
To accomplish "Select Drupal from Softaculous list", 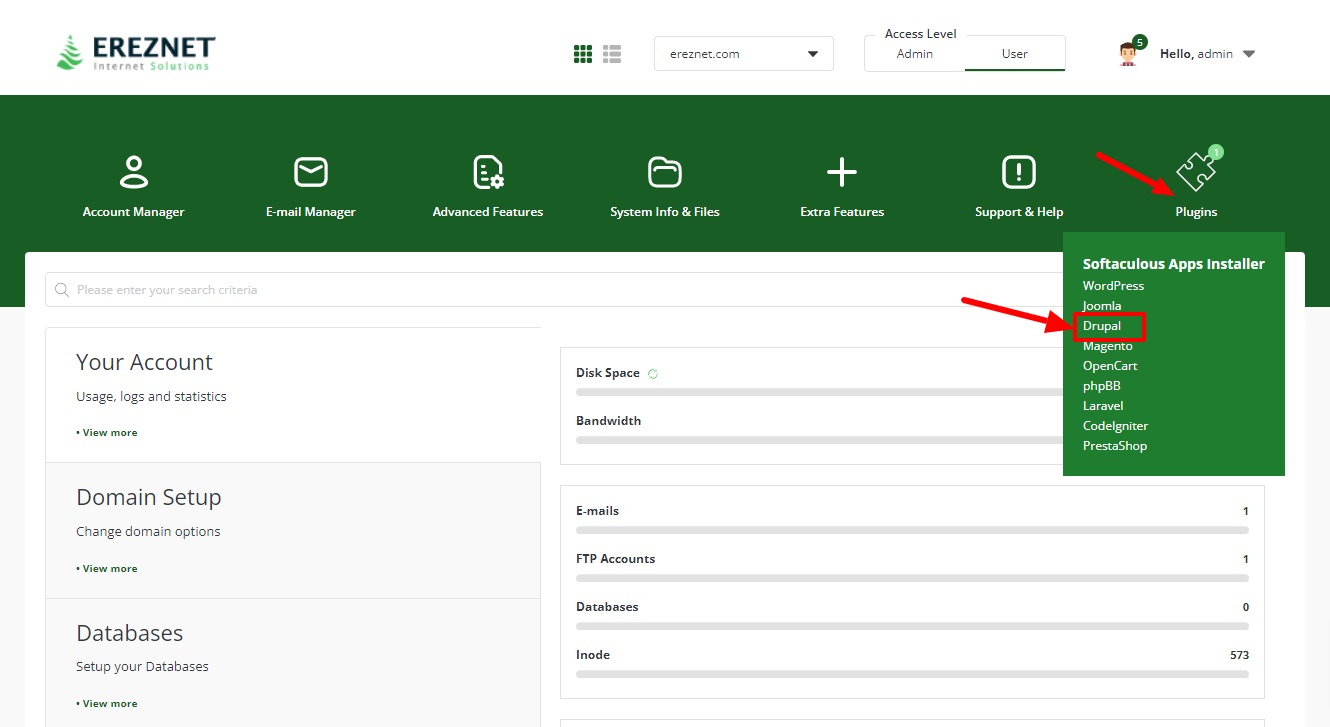I will pyautogui.click(x=1102, y=326).
